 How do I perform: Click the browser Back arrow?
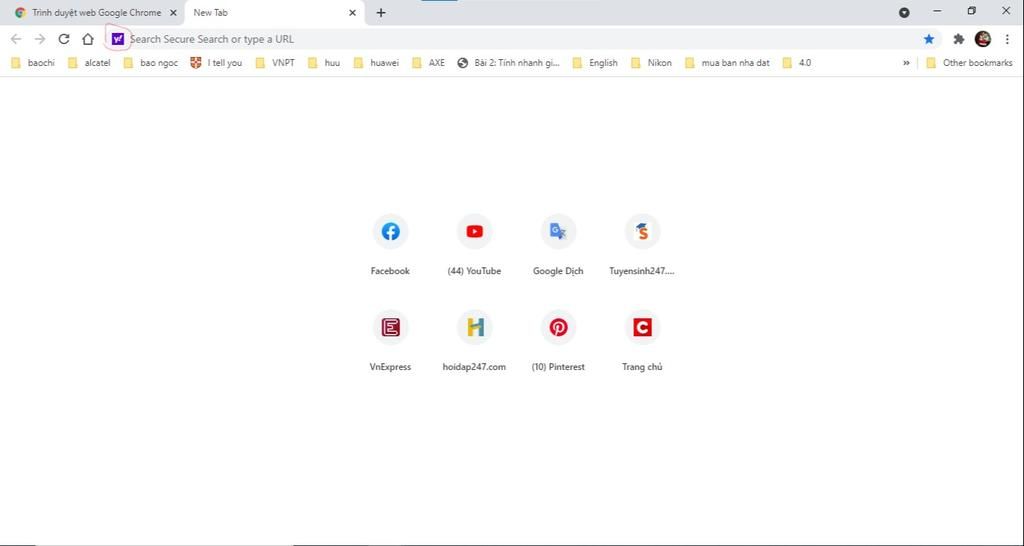pyautogui.click(x=16, y=39)
